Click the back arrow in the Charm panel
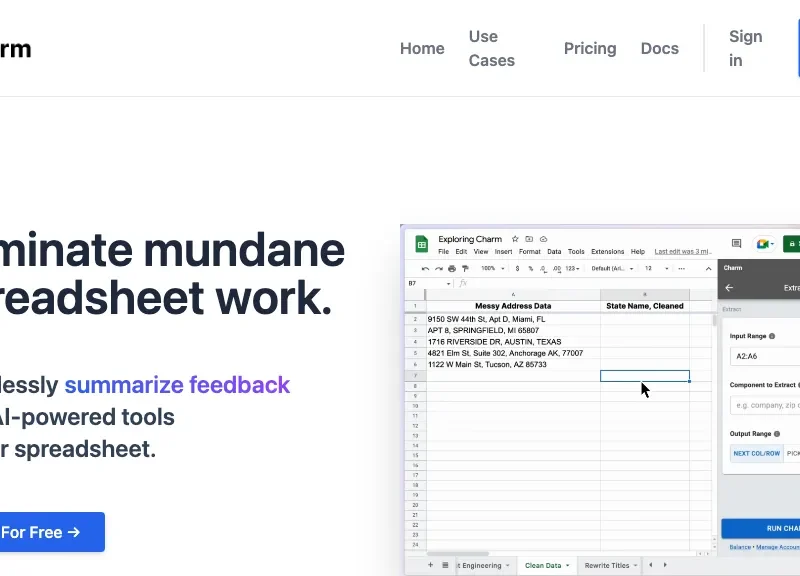 point(729,288)
